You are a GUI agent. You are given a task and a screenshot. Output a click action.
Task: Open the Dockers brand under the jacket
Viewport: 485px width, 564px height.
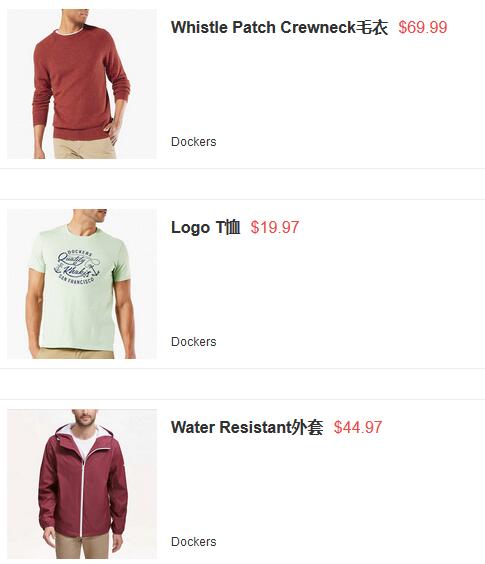click(x=194, y=541)
